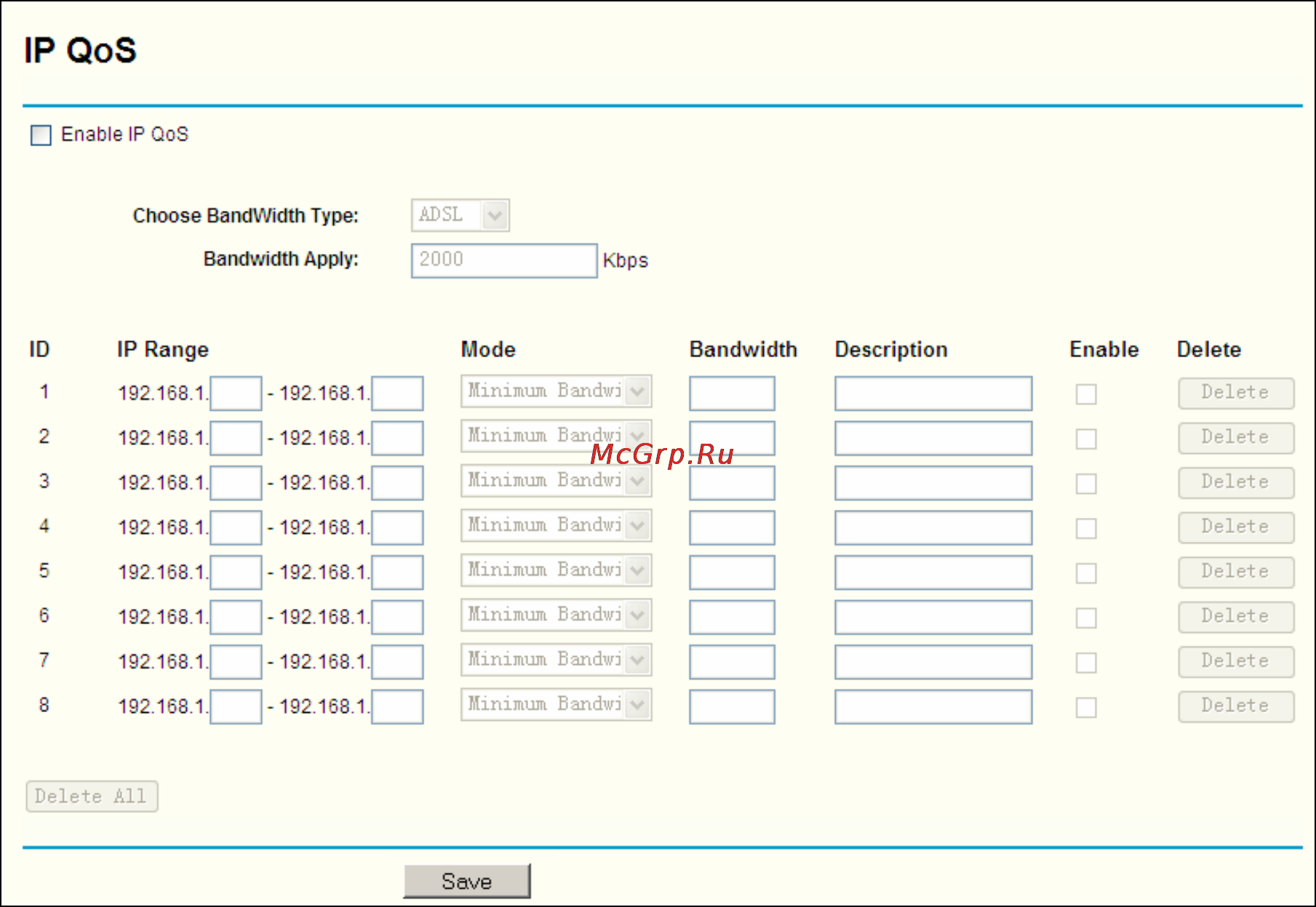
Task: Click the Bandwidth field for rule 3
Action: [x=732, y=483]
